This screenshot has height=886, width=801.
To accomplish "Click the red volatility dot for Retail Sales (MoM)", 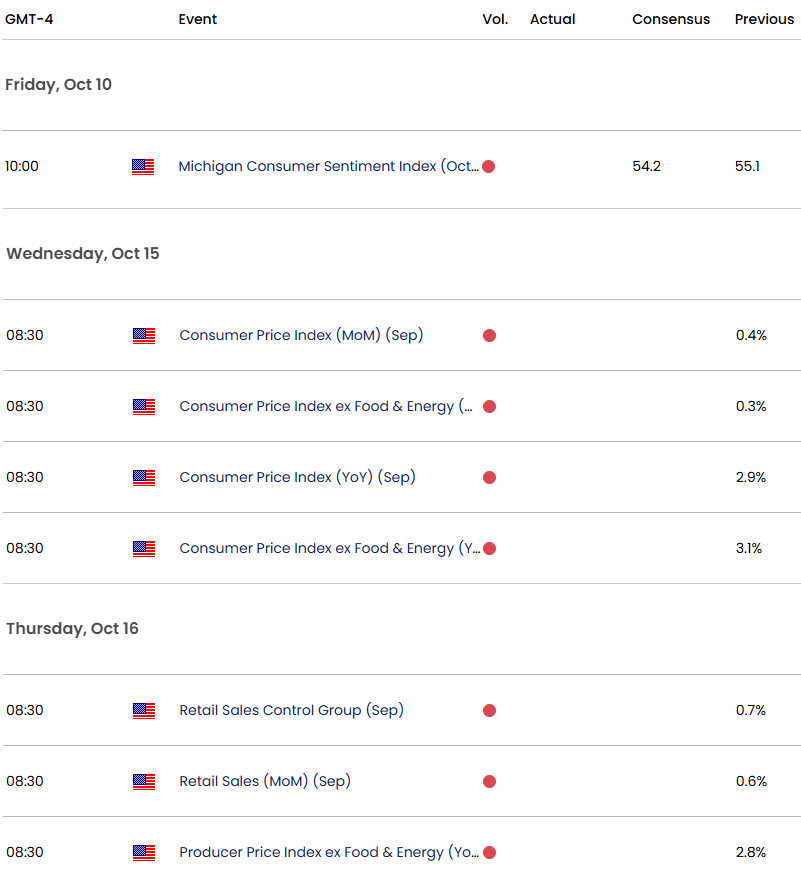I will pyautogui.click(x=489, y=782).
